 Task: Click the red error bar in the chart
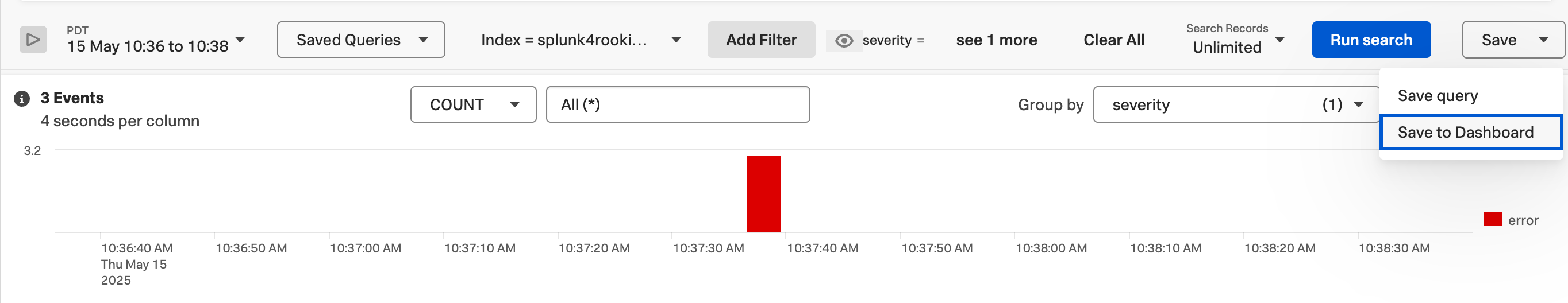point(763,195)
